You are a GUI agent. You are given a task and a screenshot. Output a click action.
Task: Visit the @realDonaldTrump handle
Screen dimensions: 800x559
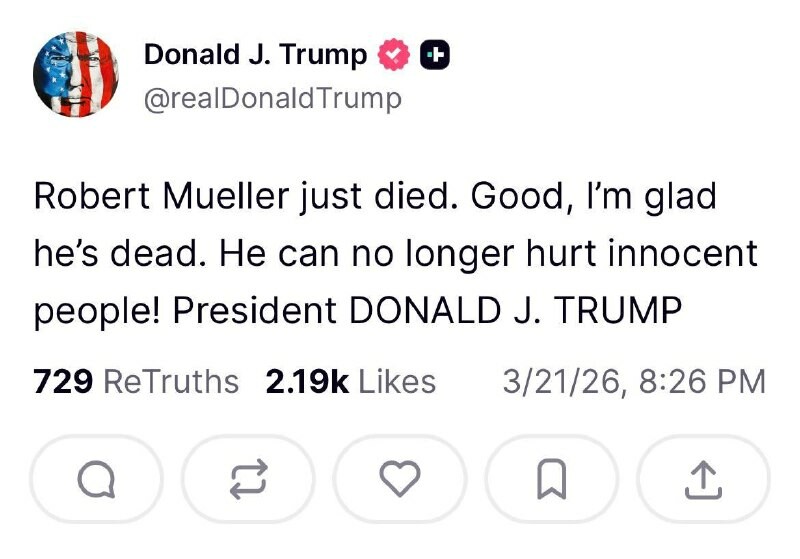point(273,98)
